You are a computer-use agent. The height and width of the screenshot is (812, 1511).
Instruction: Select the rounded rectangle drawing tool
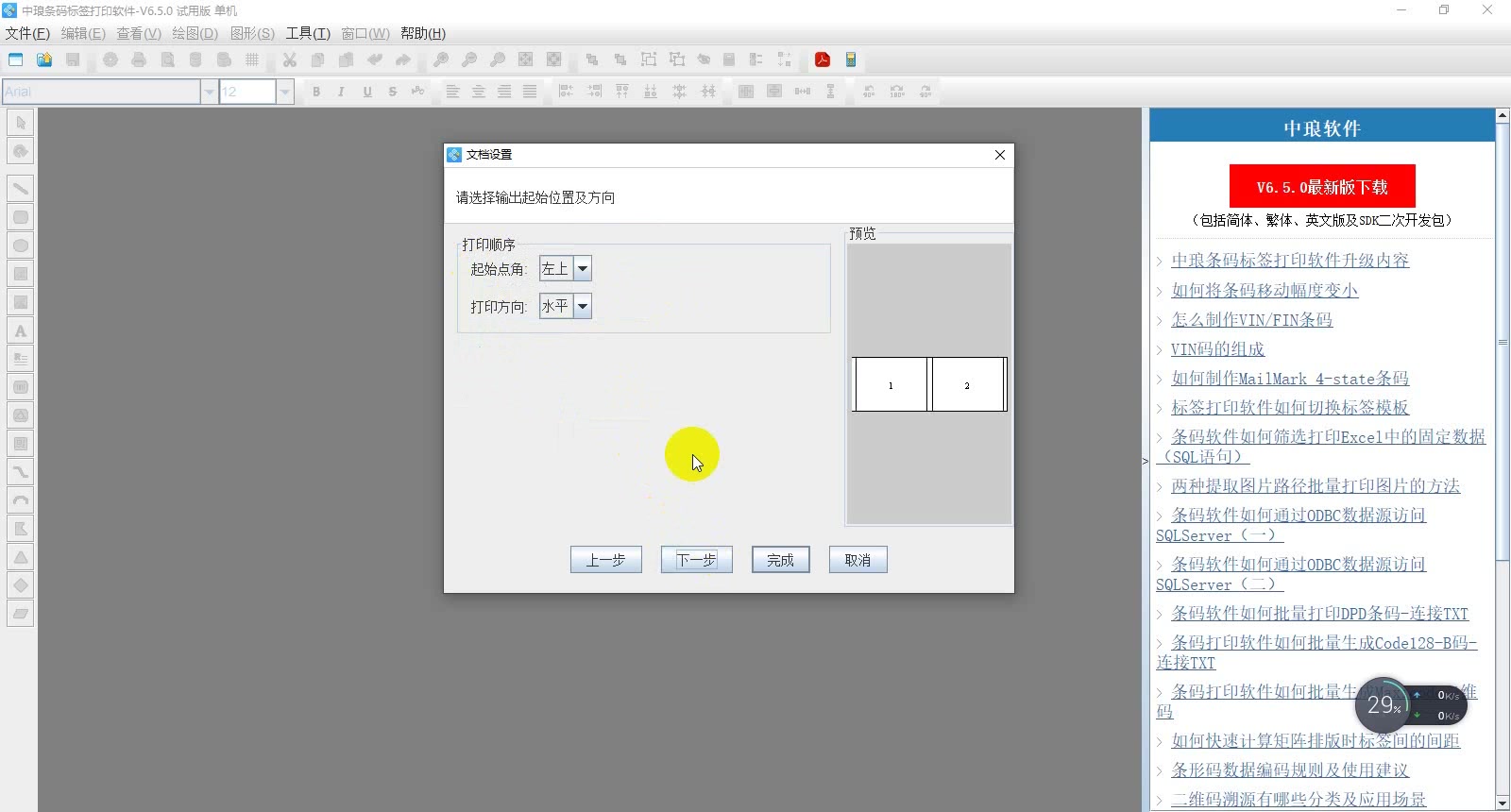click(20, 217)
